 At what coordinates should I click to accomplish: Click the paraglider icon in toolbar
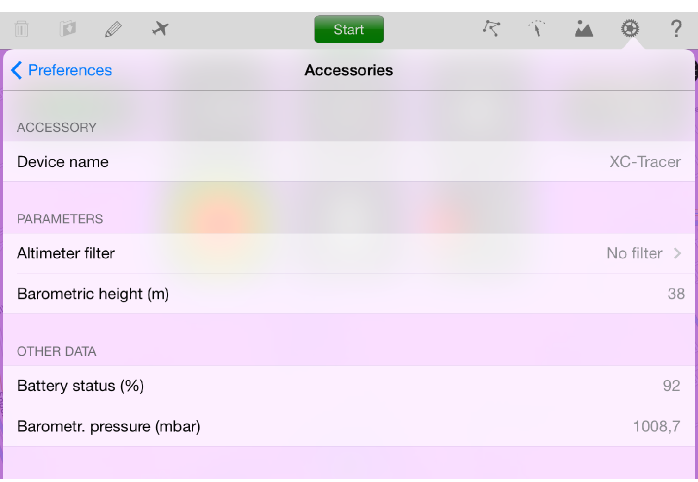(537, 29)
